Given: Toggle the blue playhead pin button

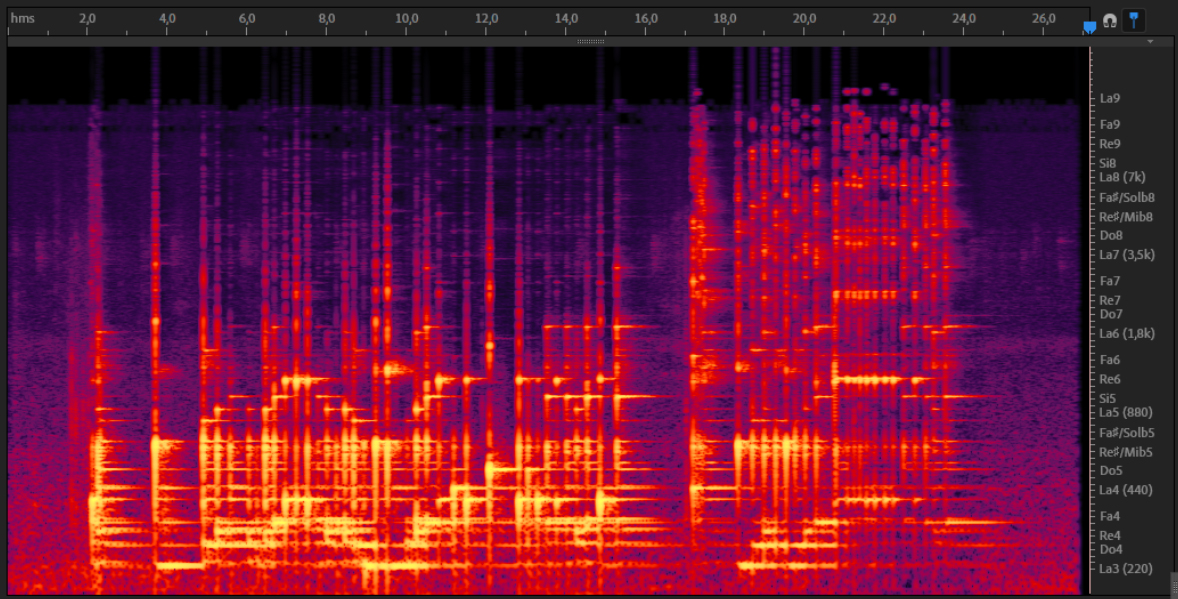Looking at the screenshot, I should coord(1134,19).
